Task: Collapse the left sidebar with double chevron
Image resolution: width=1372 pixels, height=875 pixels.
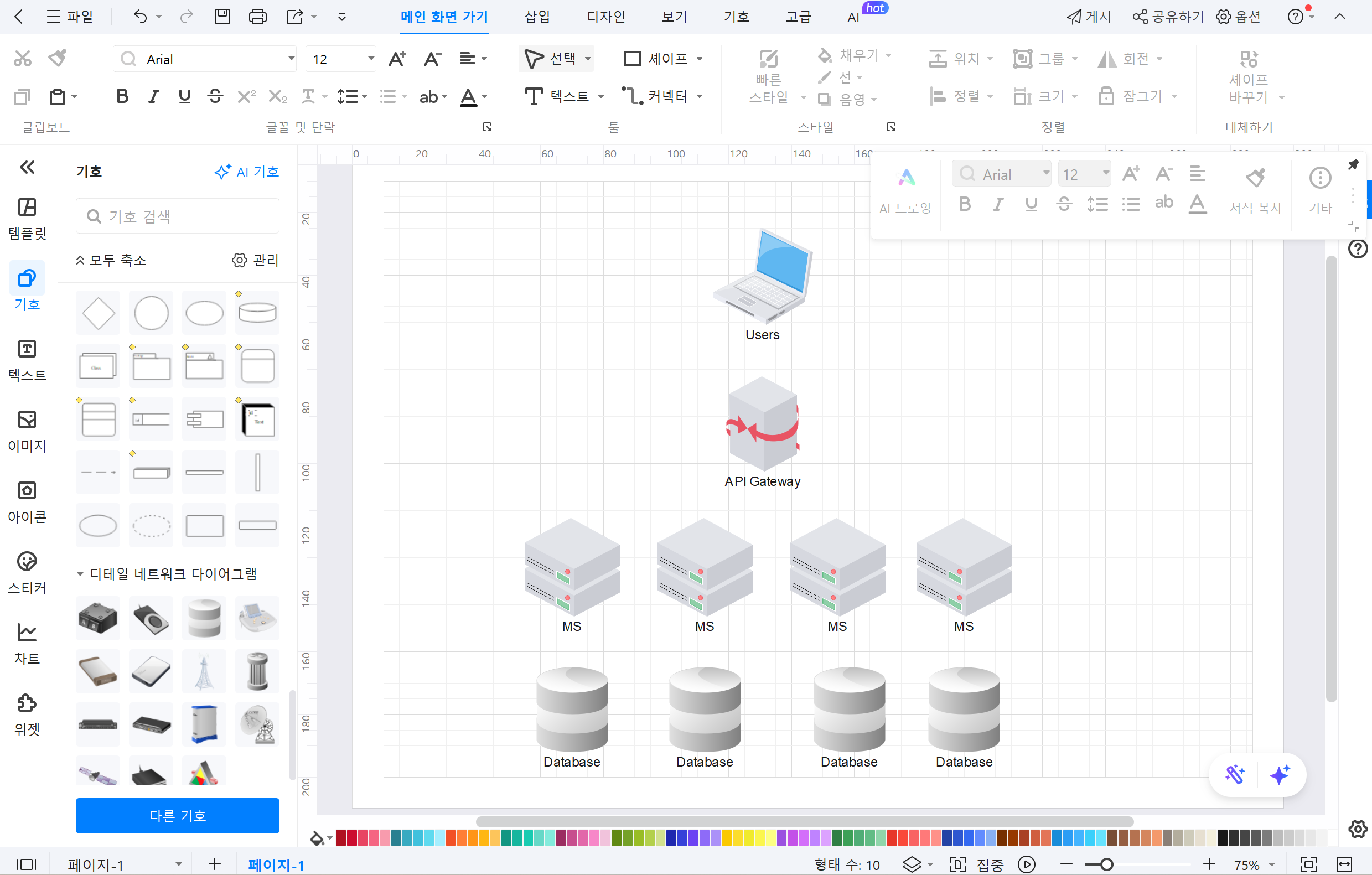Action: click(27, 167)
